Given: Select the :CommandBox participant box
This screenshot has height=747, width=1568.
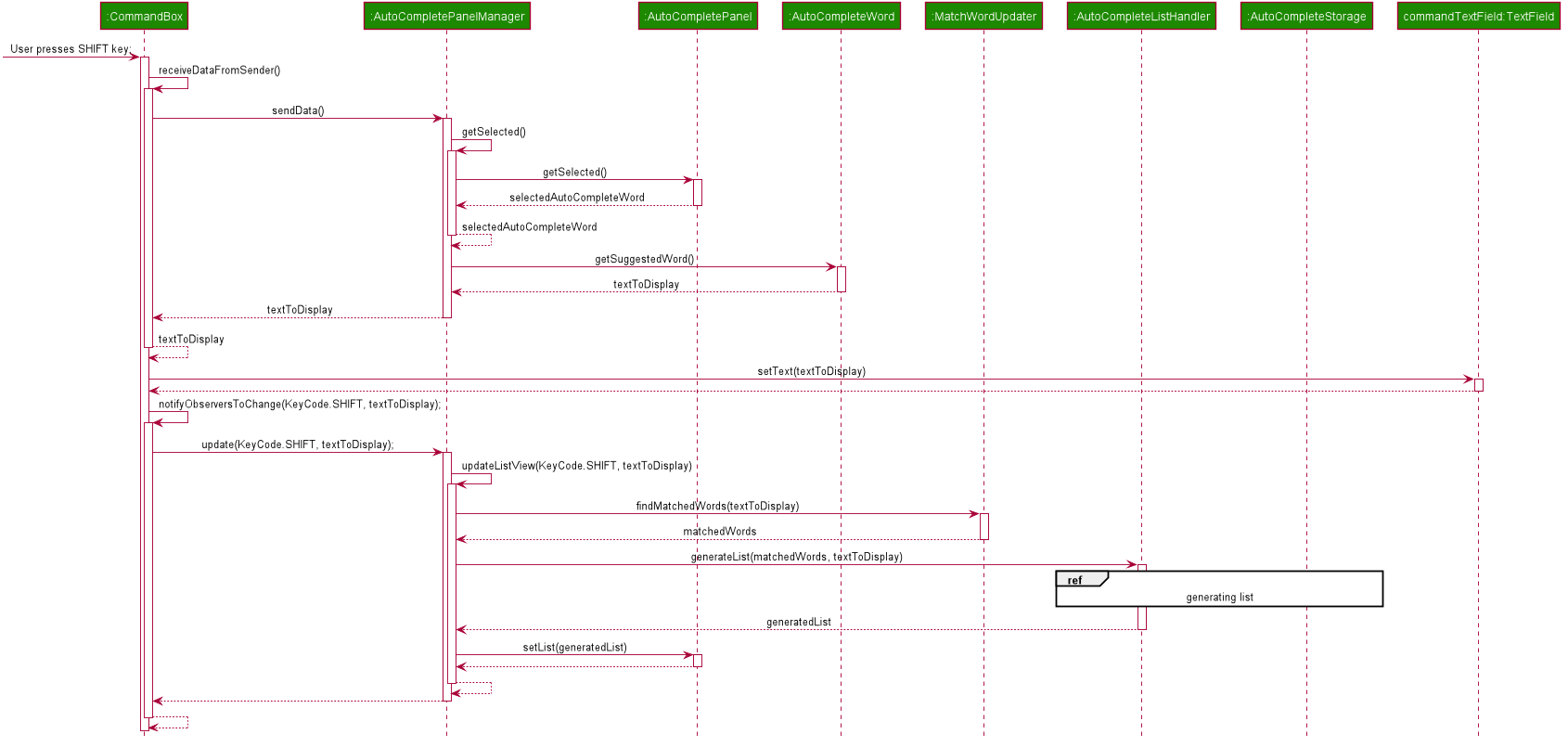Looking at the screenshot, I should tap(144, 16).
